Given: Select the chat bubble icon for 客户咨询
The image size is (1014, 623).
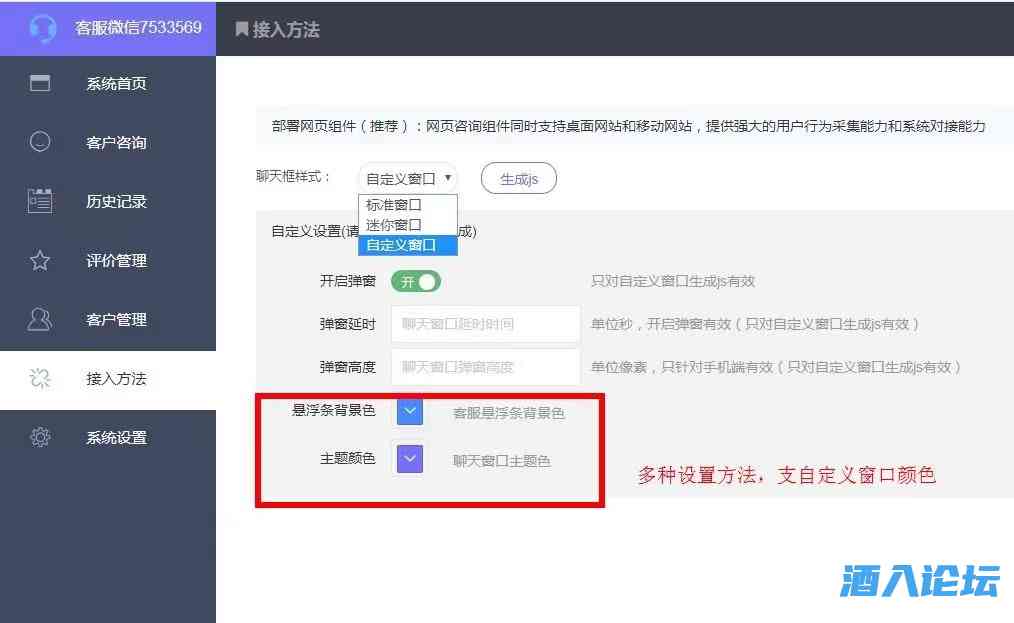Looking at the screenshot, I should [38, 143].
